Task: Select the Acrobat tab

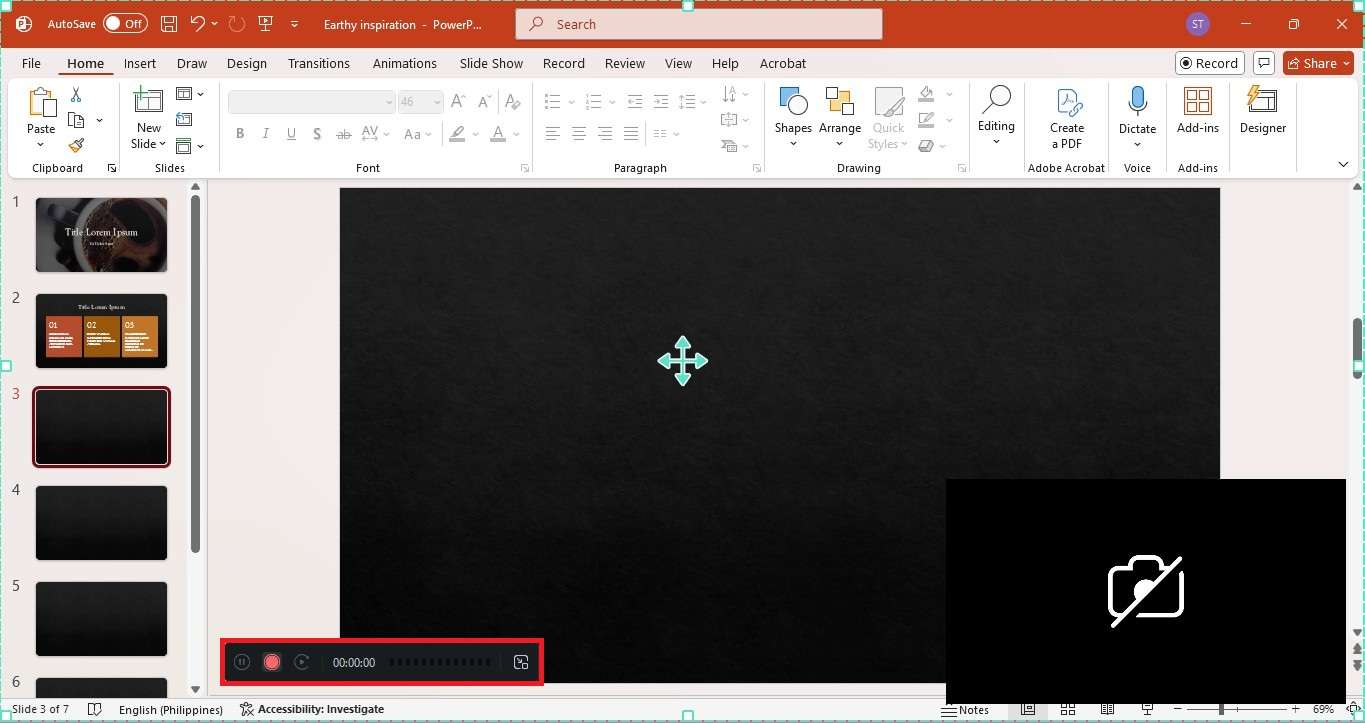Action: click(782, 63)
